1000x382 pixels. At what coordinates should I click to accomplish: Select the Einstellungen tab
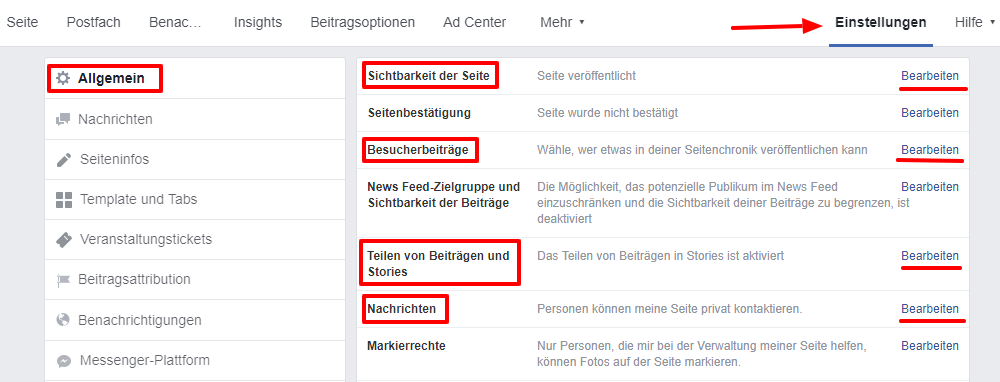[881, 22]
